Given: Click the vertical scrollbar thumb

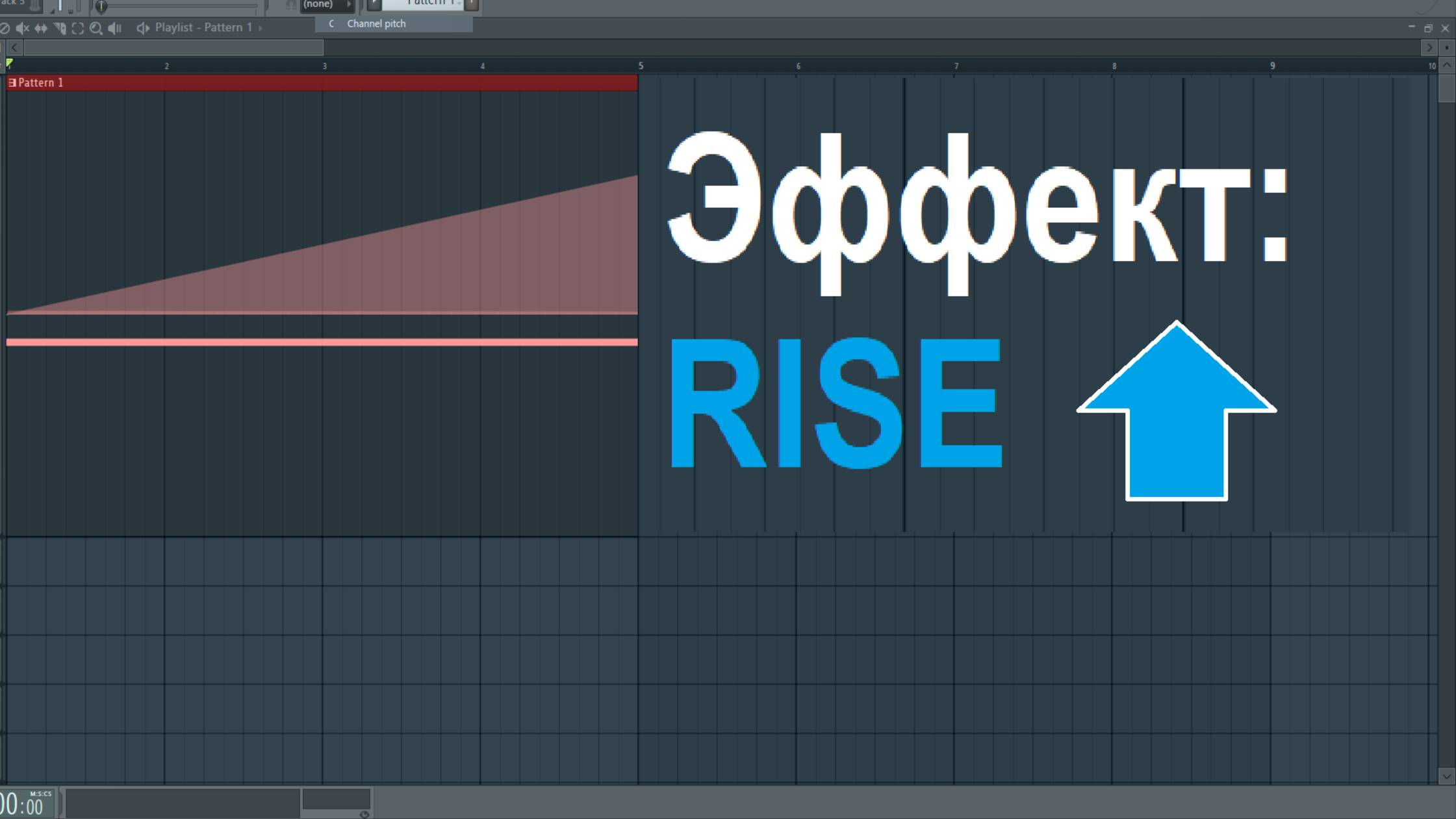Looking at the screenshot, I should (x=1446, y=88).
